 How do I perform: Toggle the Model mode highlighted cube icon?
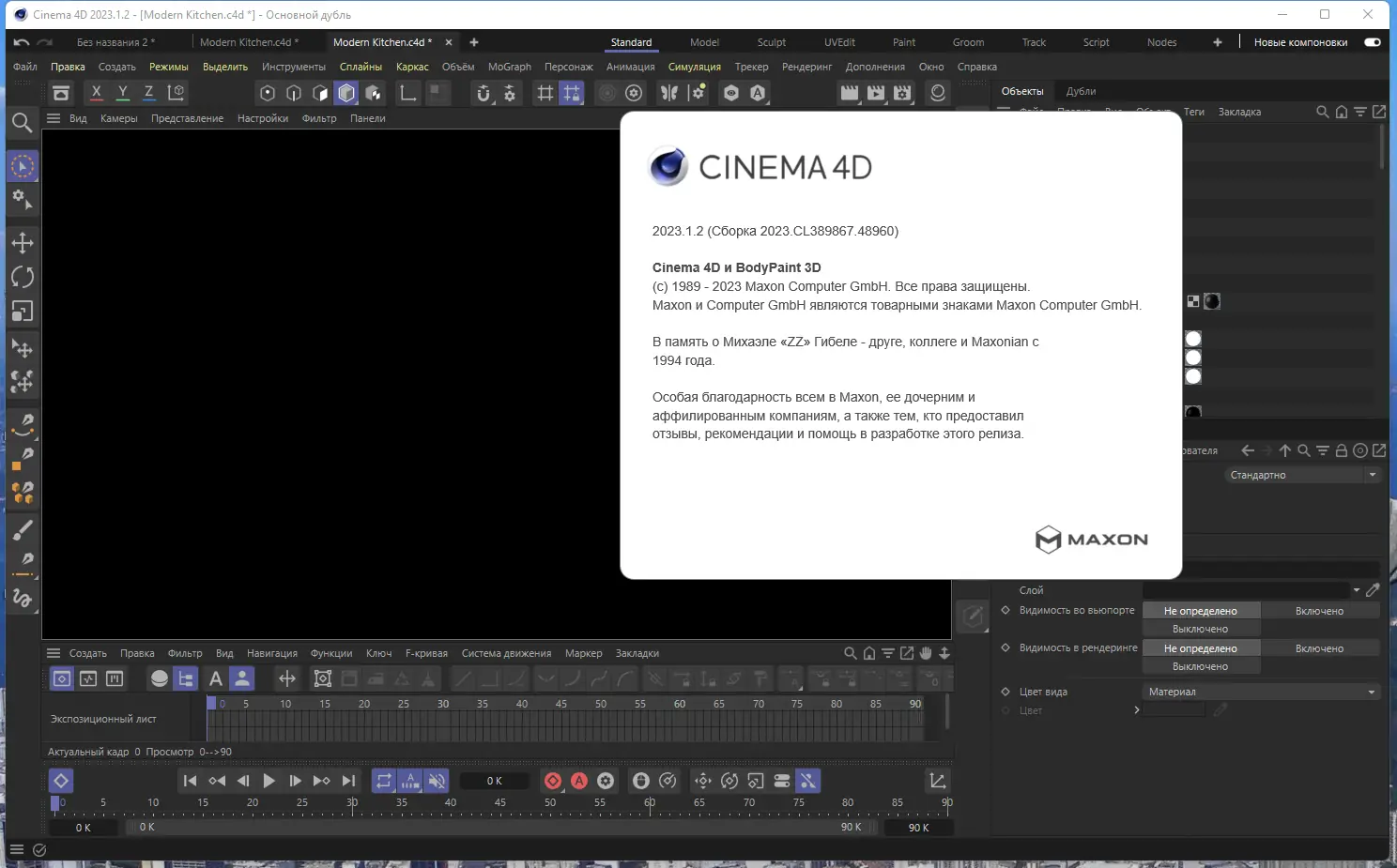346,93
